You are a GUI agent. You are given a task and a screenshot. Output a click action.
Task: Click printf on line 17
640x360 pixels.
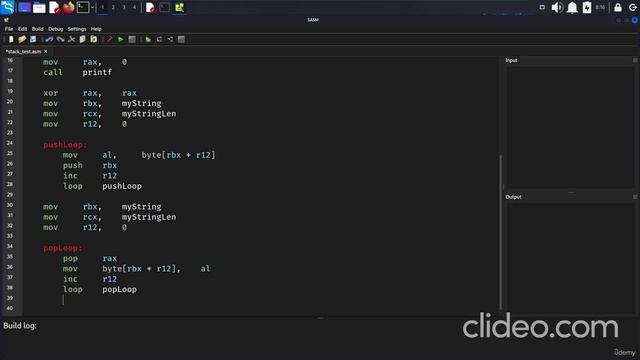coord(97,72)
